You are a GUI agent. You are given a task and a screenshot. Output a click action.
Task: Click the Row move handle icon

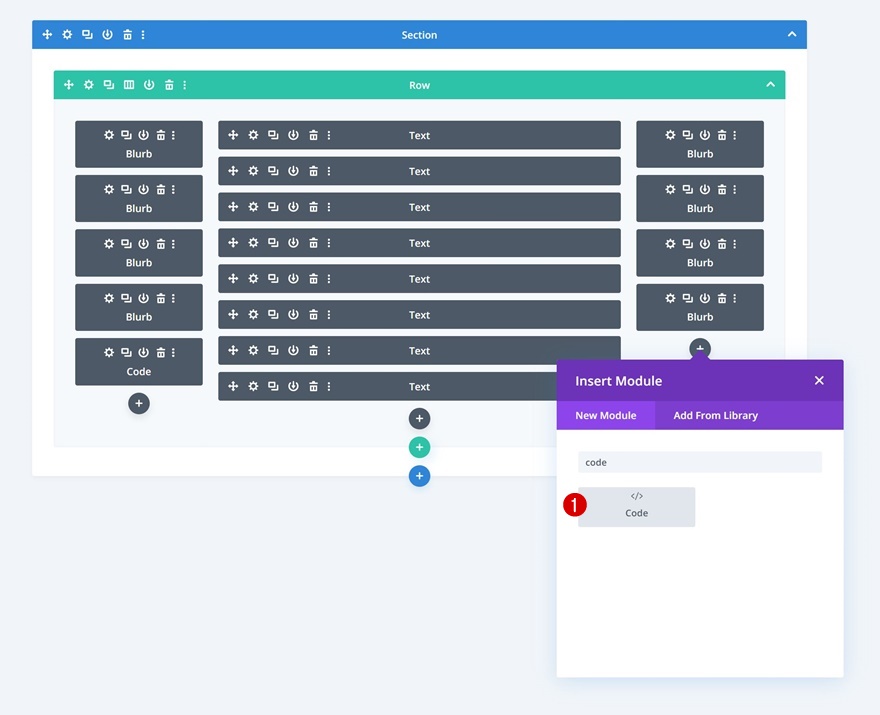(x=68, y=85)
